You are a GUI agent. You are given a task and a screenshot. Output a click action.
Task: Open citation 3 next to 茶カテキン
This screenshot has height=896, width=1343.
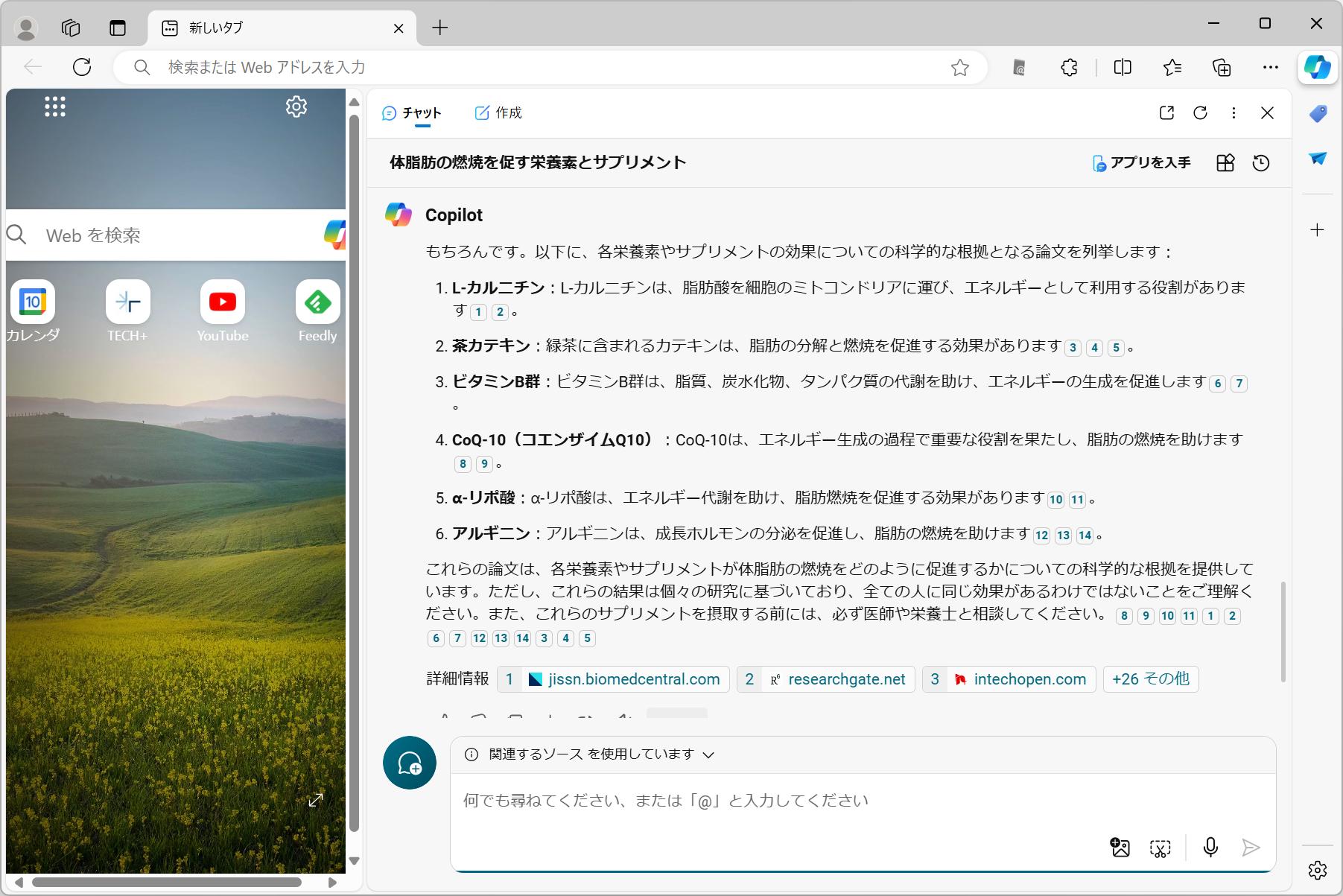(1073, 348)
